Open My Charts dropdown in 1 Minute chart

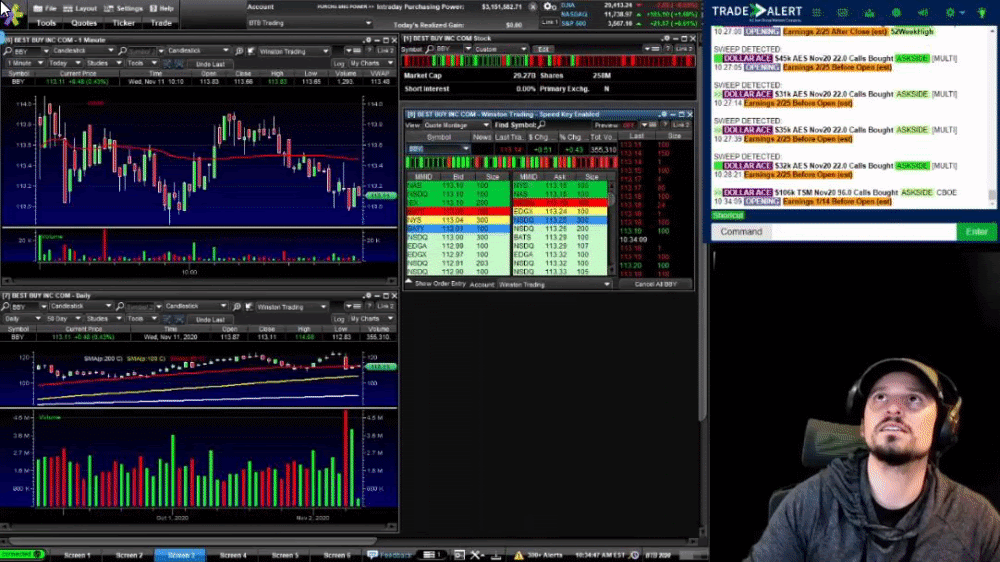pos(371,63)
